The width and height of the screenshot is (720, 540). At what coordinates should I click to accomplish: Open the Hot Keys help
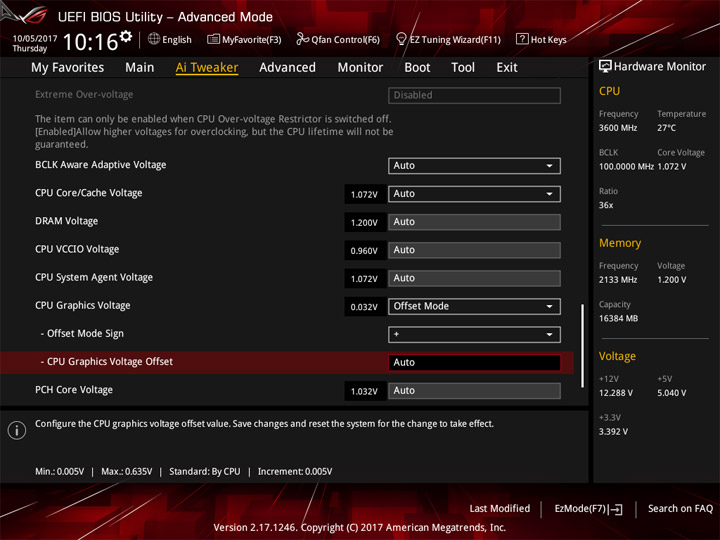pos(541,39)
